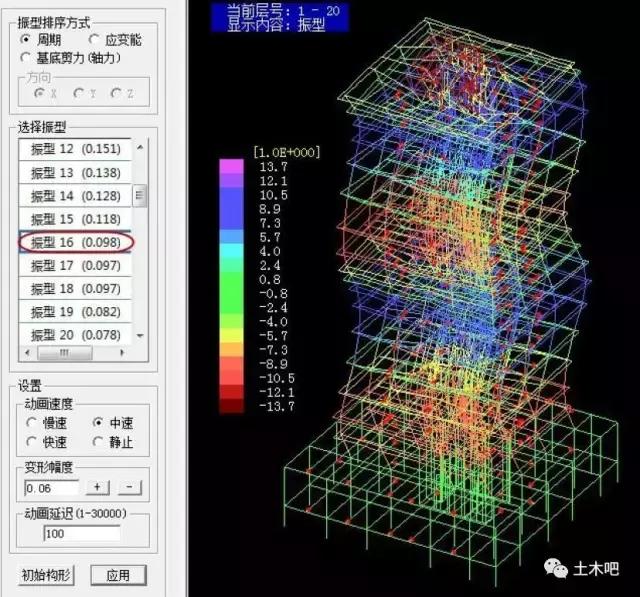Click the 动画延迟 input field
The width and height of the screenshot is (640, 597).
tap(82, 533)
